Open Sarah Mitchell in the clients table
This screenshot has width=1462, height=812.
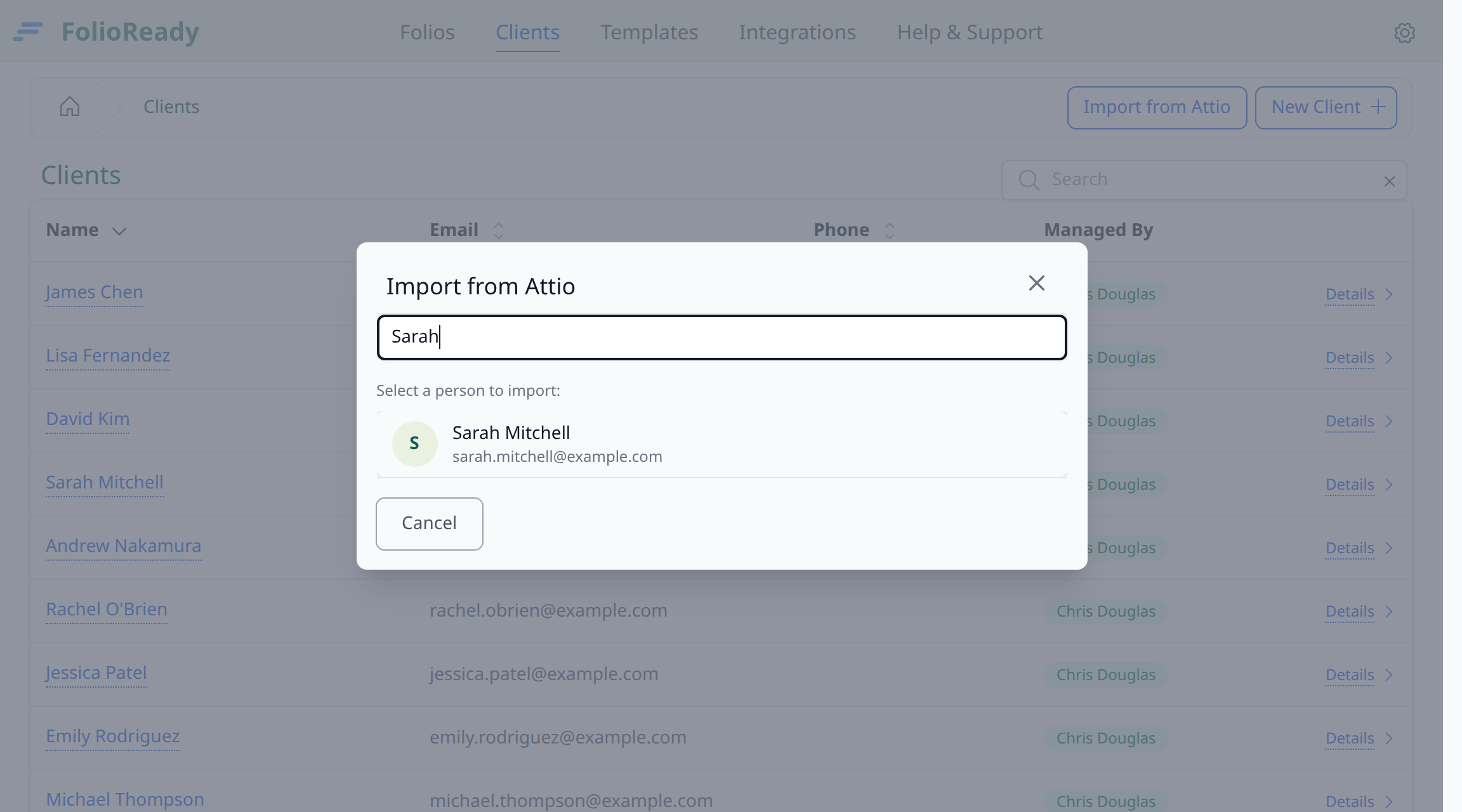click(105, 483)
